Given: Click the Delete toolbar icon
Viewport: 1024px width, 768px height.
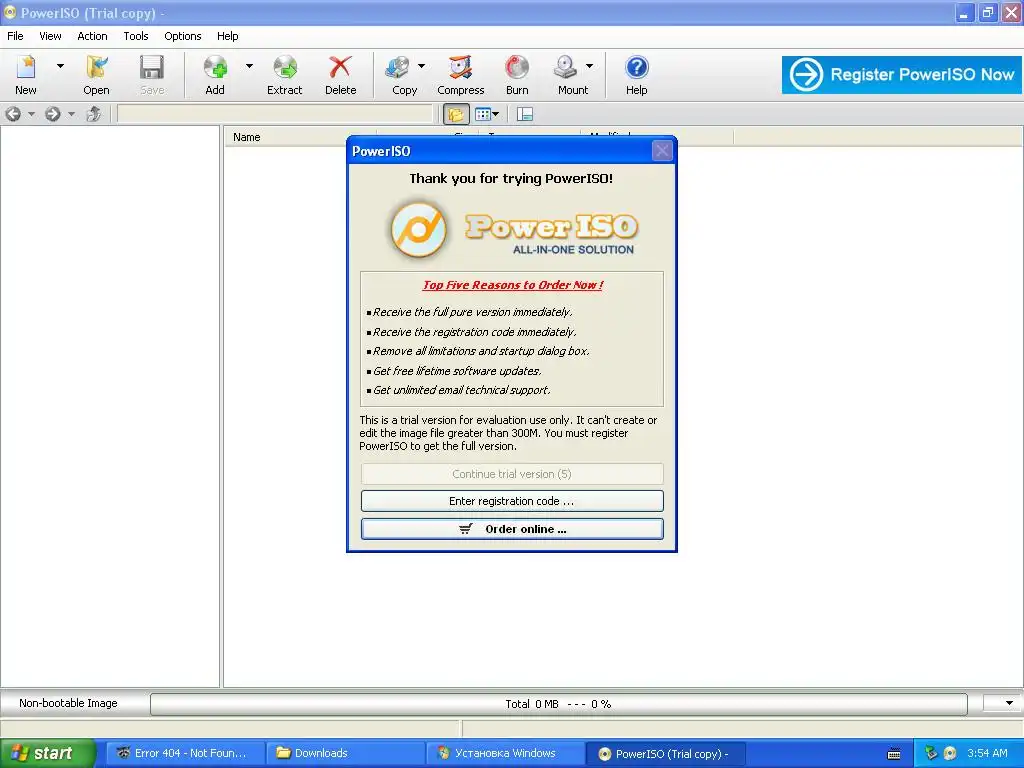Looking at the screenshot, I should coord(340,74).
